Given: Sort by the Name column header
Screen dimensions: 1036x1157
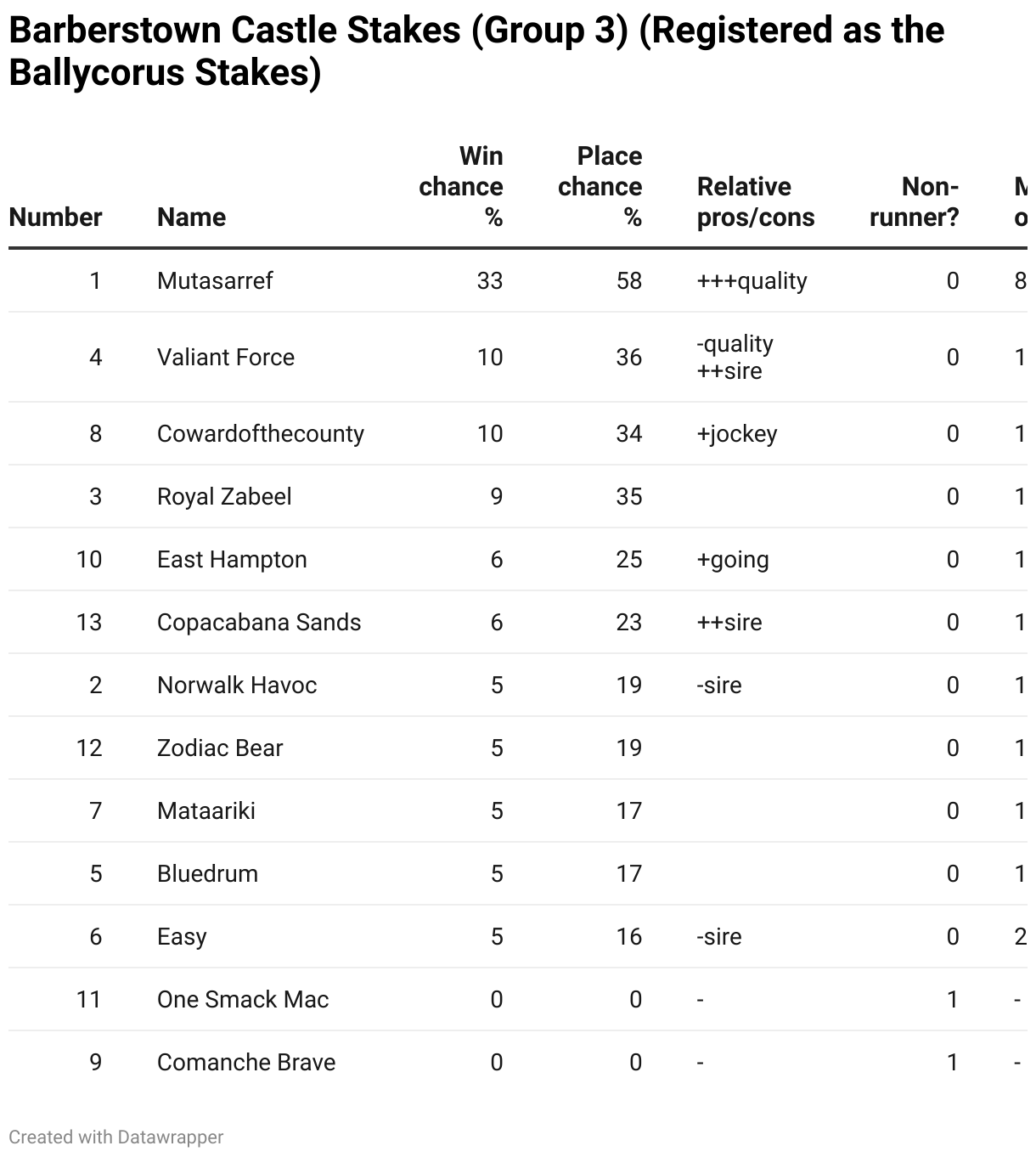Looking at the screenshot, I should coord(191,217).
